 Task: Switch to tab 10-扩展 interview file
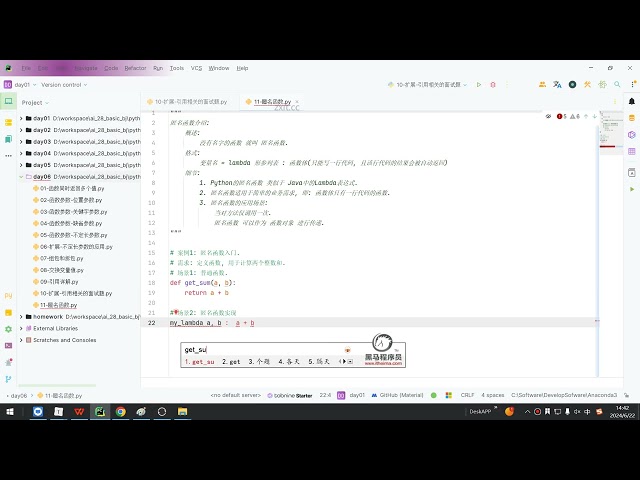pos(187,102)
